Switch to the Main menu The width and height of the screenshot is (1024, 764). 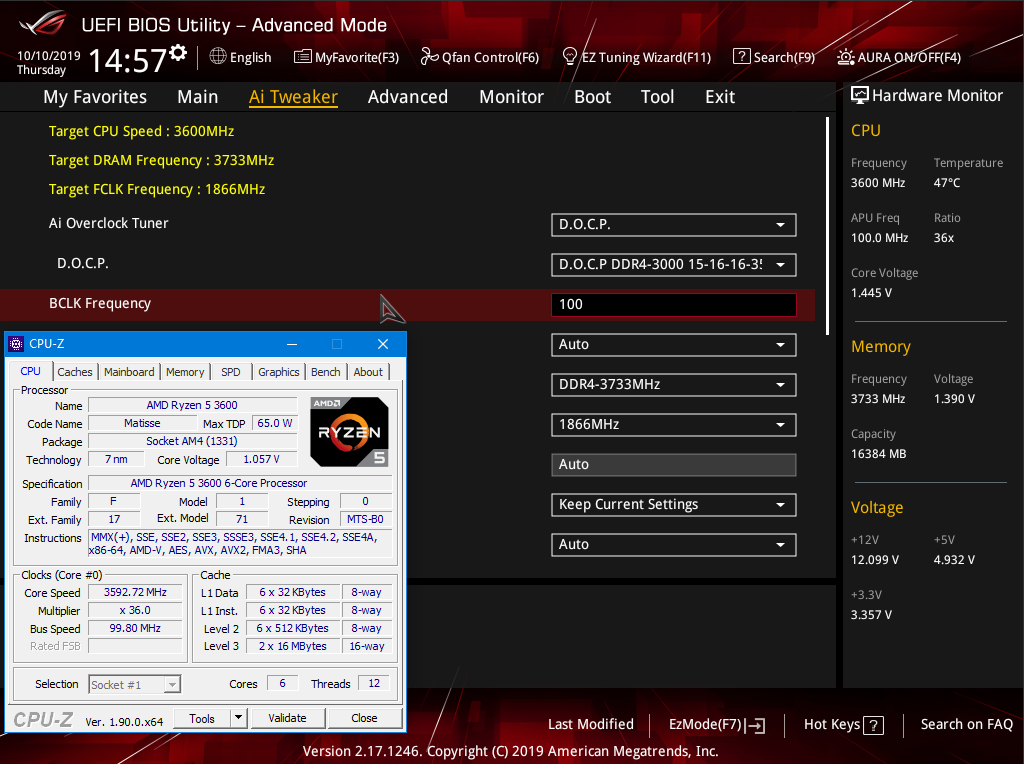(x=198, y=97)
